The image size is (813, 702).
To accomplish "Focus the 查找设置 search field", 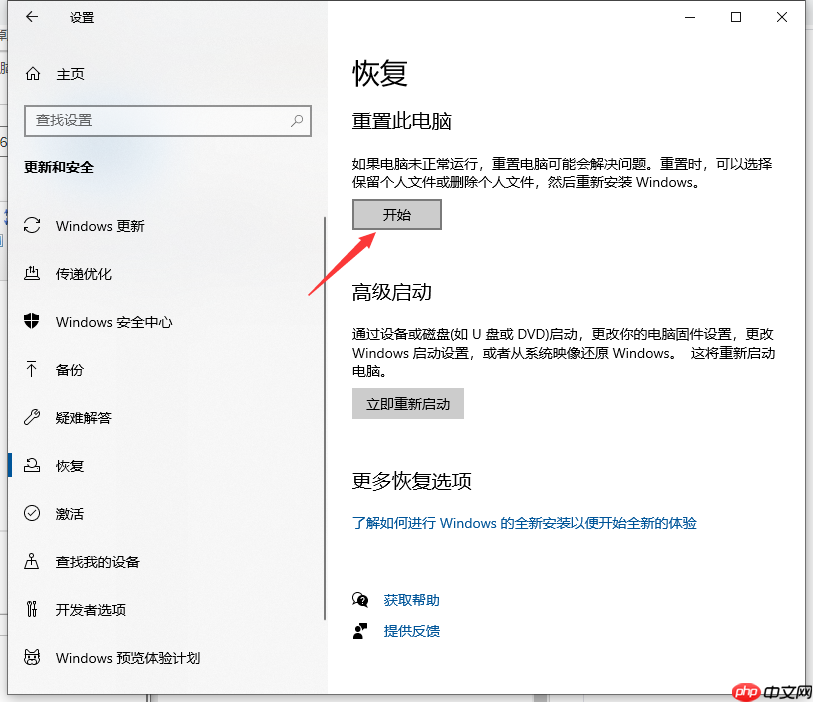I will tap(167, 121).
